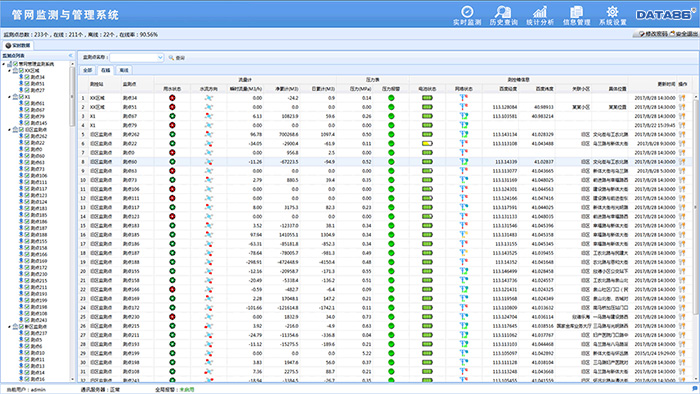Click network status icon in row 12

click(464, 198)
